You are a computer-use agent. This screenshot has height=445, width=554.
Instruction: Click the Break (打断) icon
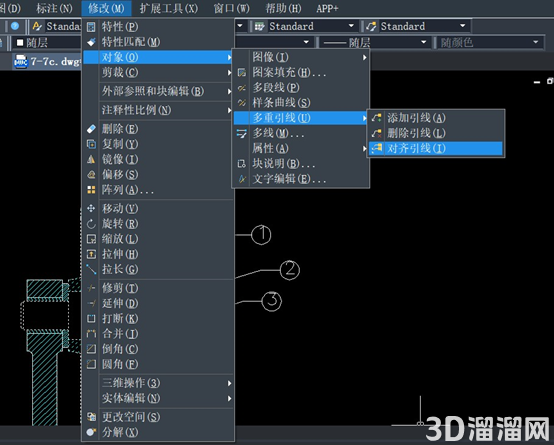click(x=91, y=318)
